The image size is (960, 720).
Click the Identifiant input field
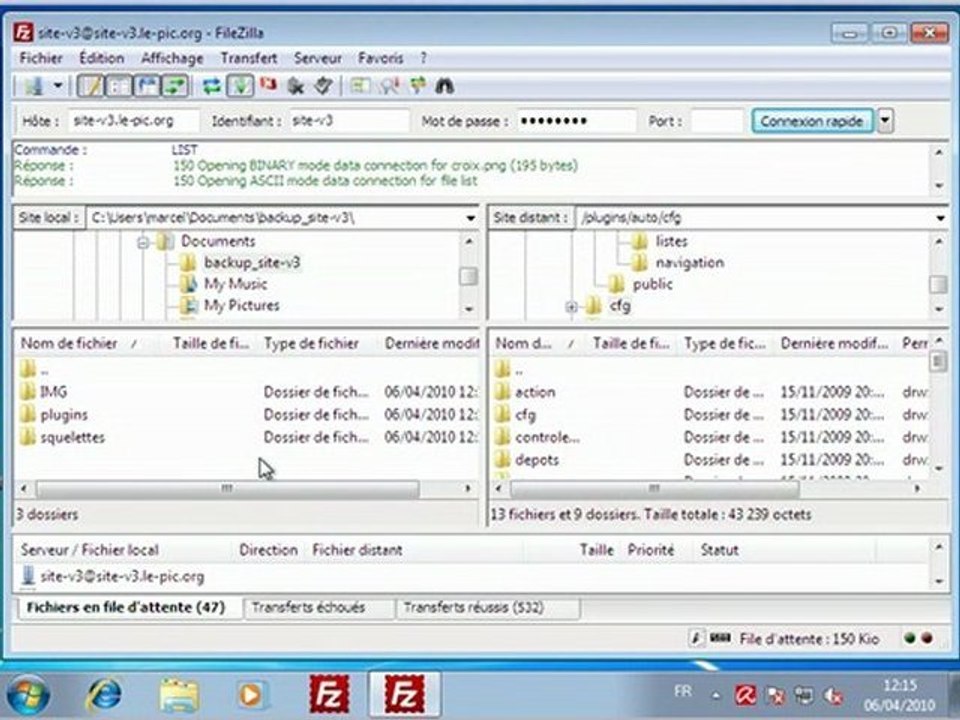pyautogui.click(x=349, y=121)
